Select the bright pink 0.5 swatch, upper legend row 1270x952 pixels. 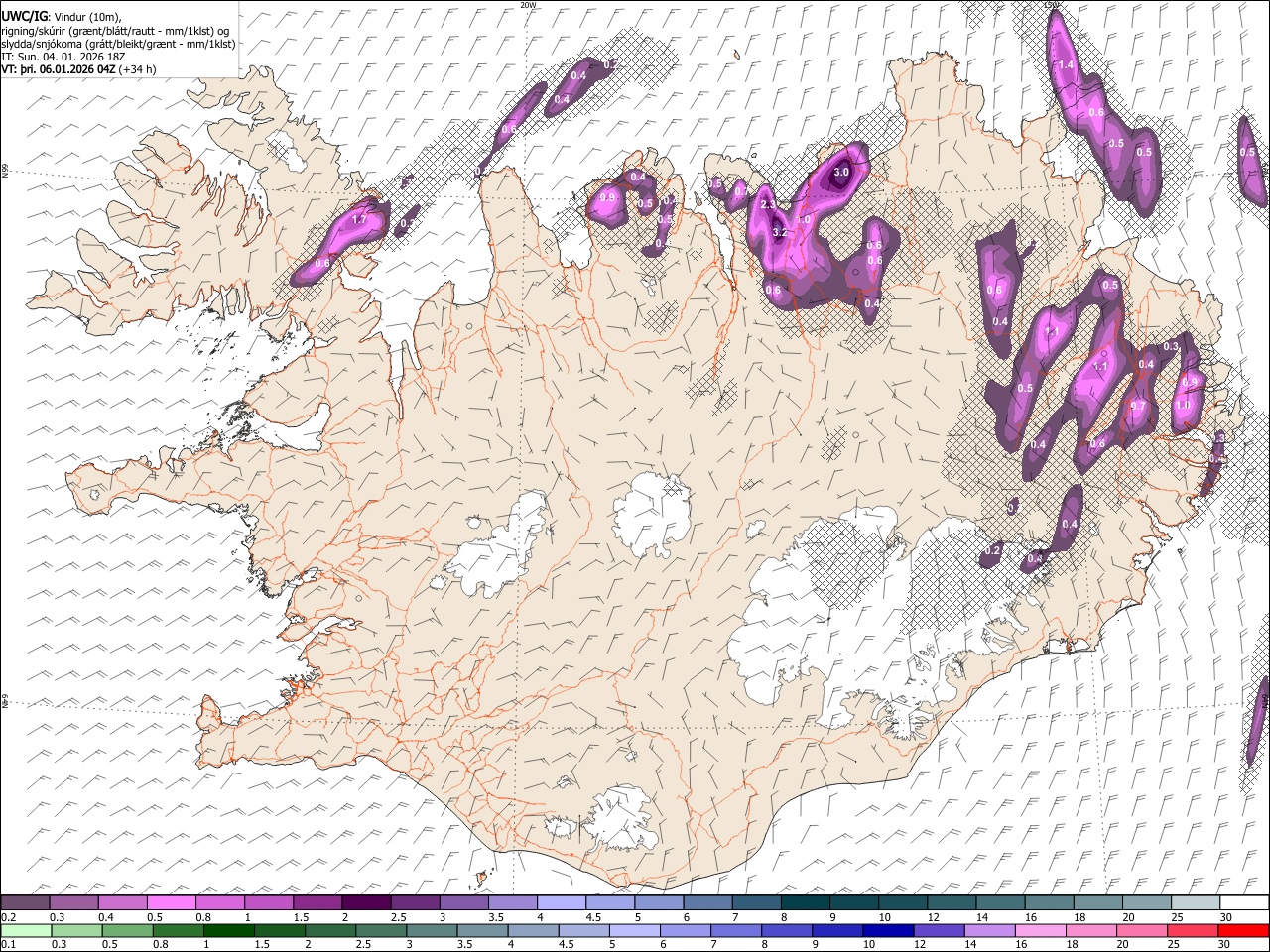[172, 902]
